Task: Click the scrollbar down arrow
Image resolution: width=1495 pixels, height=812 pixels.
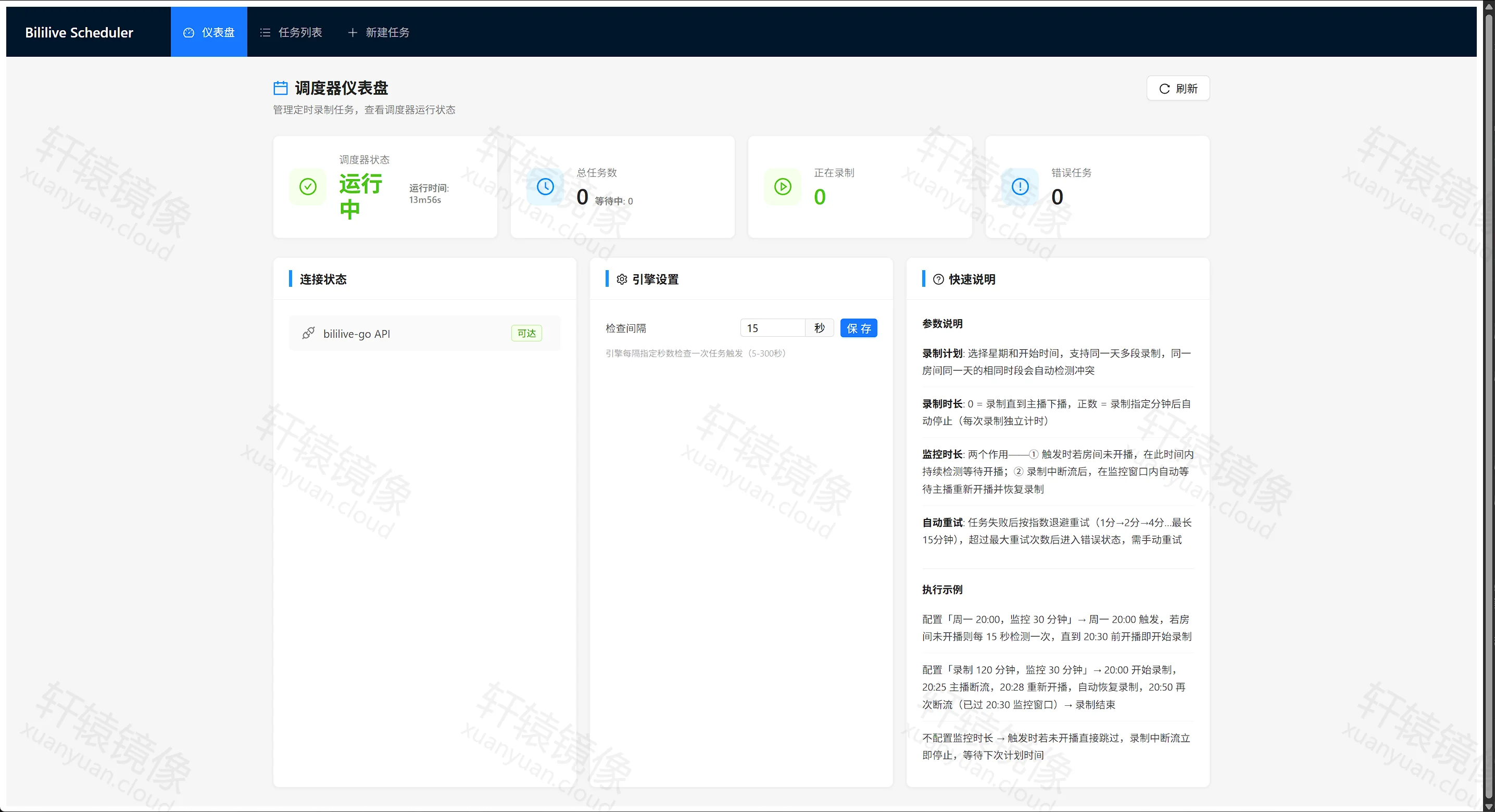Action: coord(1490,807)
